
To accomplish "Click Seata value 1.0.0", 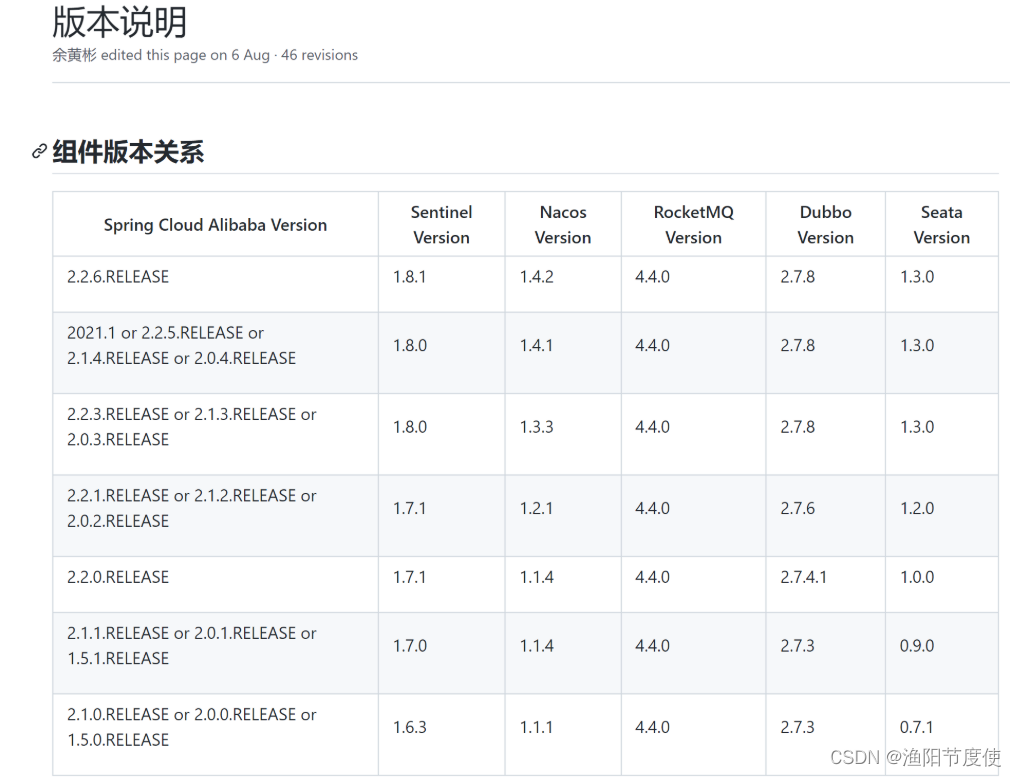I will tap(917, 577).
